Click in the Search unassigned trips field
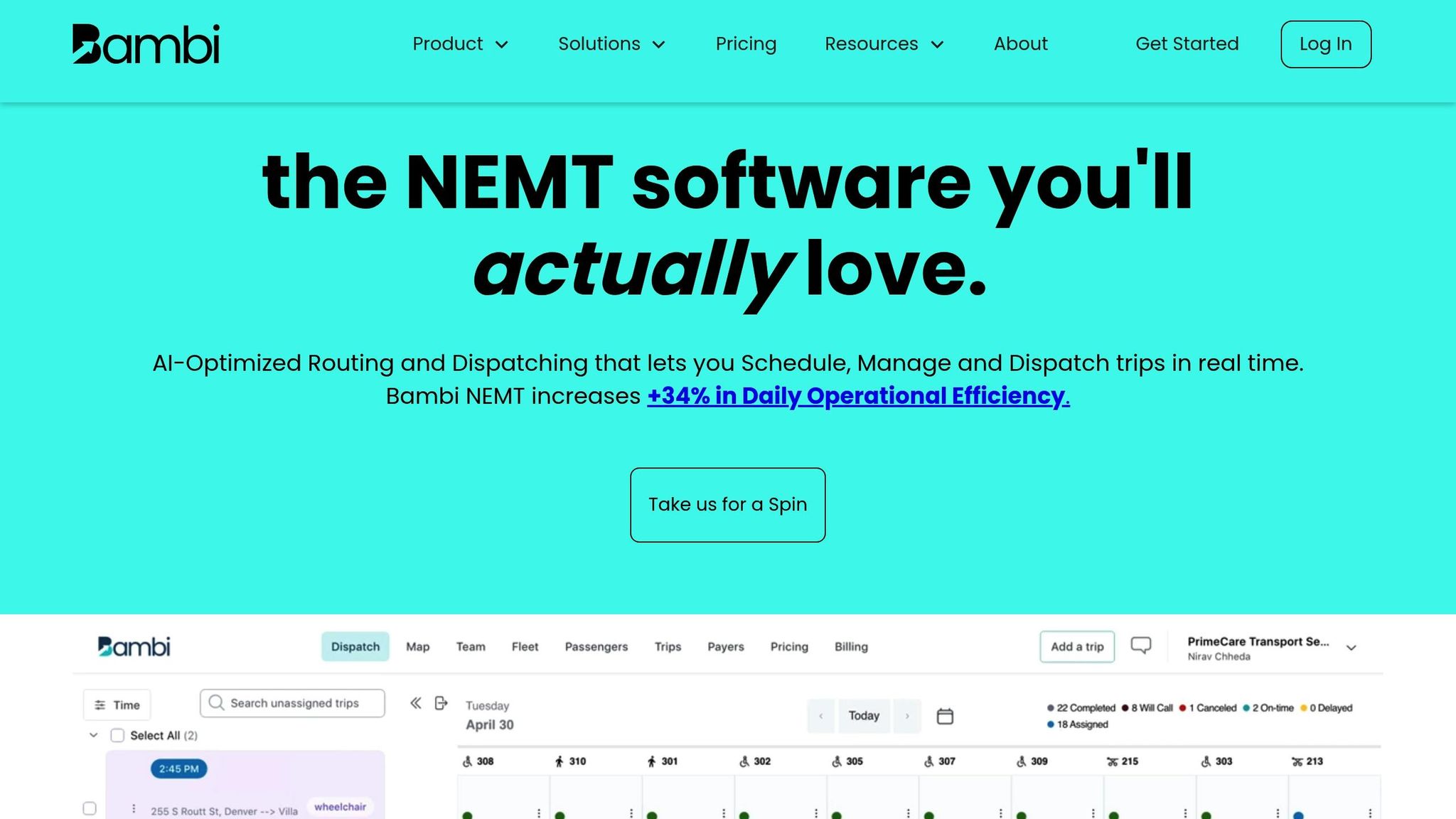The width and height of the screenshot is (1456, 819). coord(292,703)
